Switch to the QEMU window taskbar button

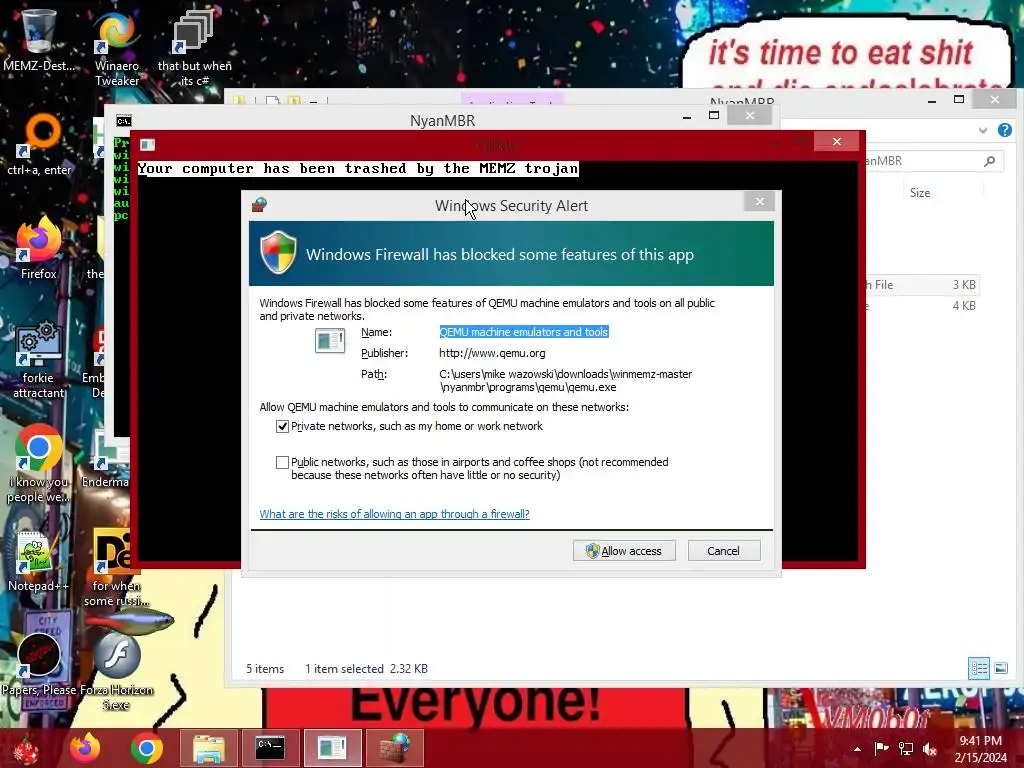click(x=332, y=748)
